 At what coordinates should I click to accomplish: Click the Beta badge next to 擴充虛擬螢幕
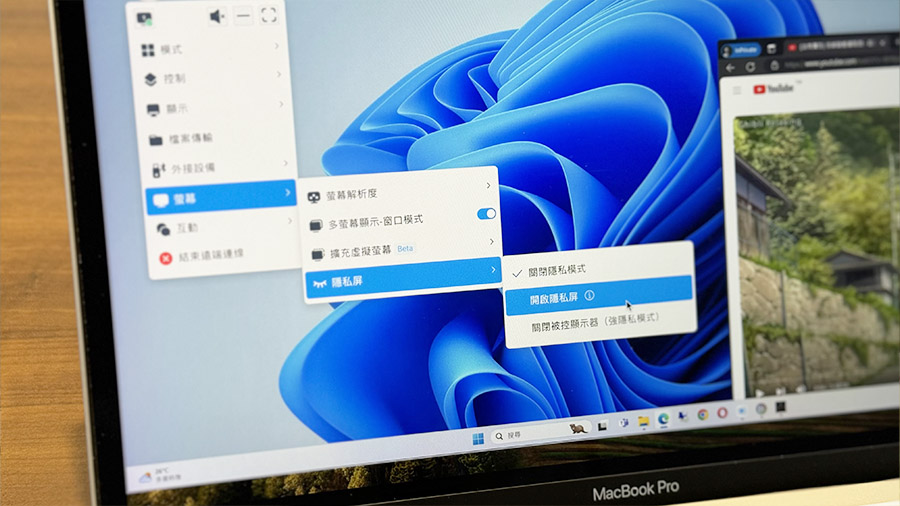click(x=405, y=248)
